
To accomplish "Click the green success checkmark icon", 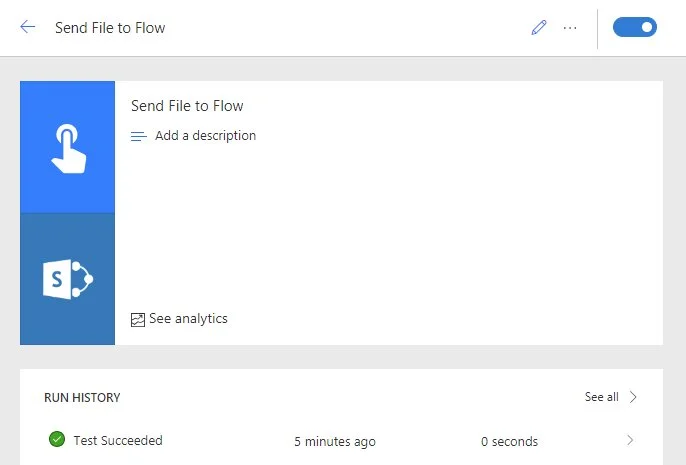I will (56, 440).
